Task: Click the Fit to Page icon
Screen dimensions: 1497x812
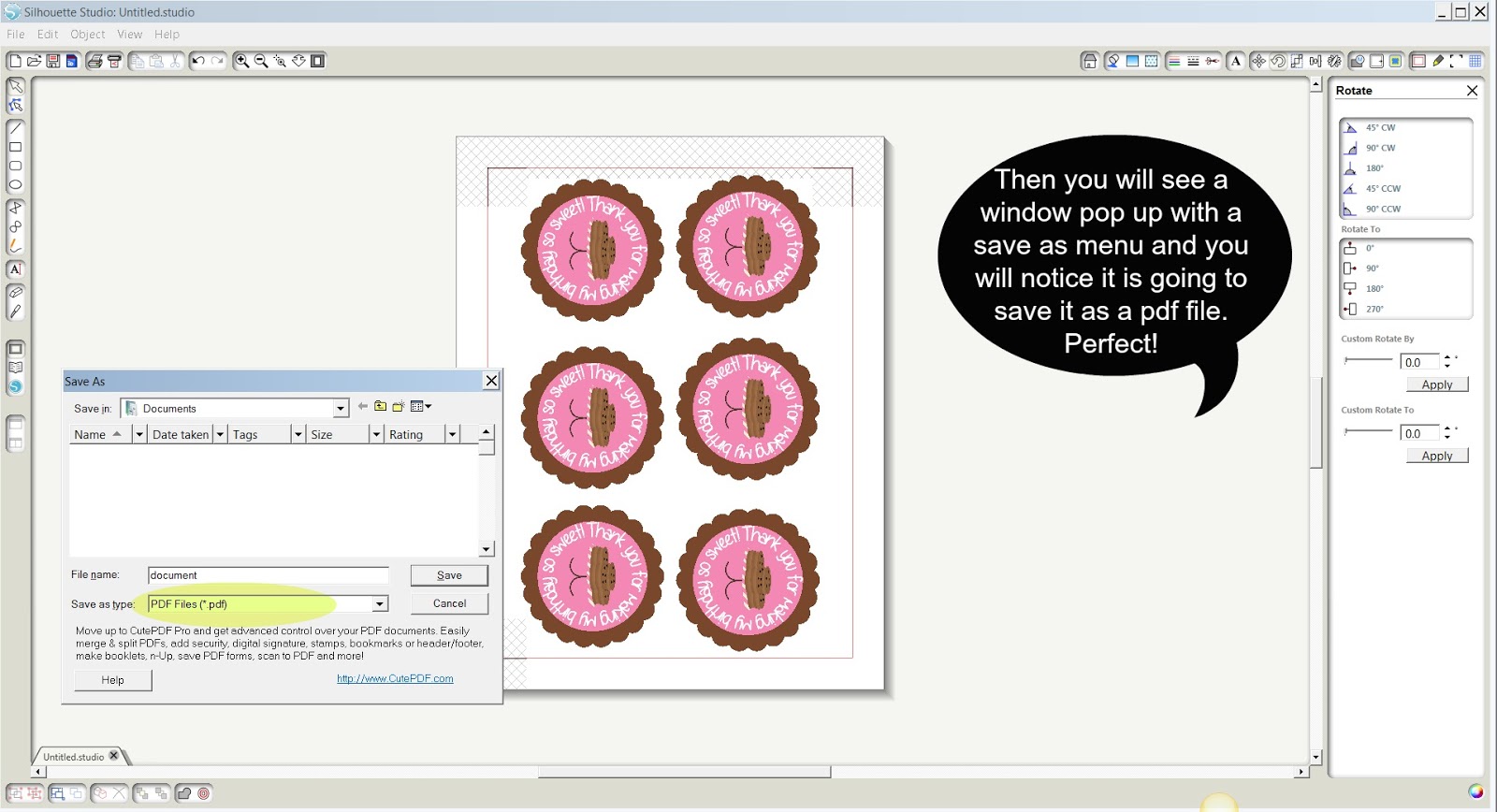Action: pyautogui.click(x=318, y=61)
